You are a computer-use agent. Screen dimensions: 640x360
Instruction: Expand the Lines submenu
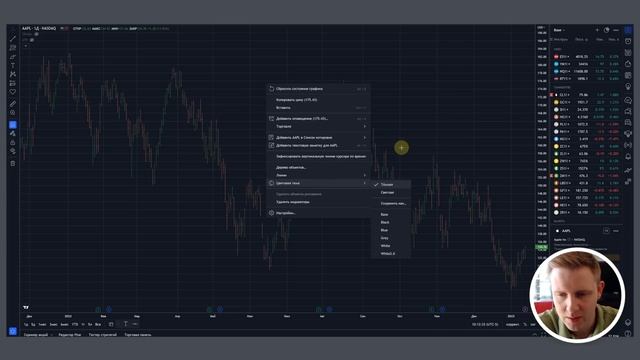(x=318, y=175)
